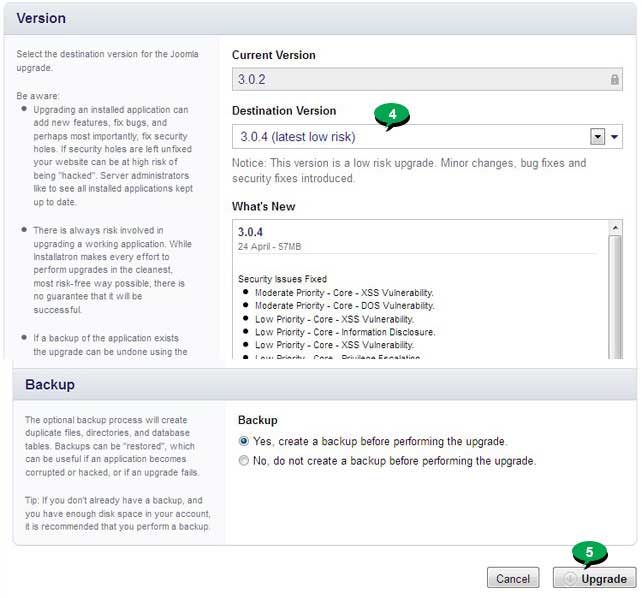This screenshot has height=598, width=642.
Task: Click 'Low Priority - Core - Information Disclosure' item
Action: tap(345, 332)
